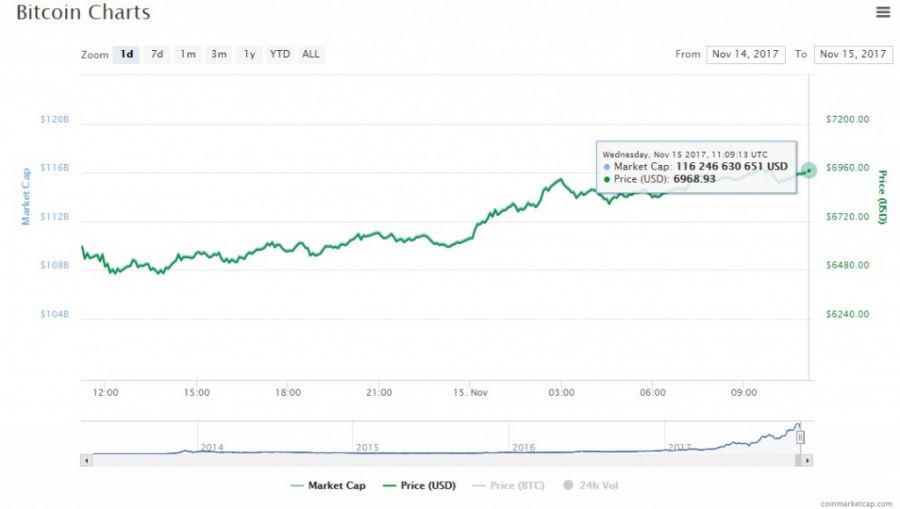Screen dimensions: 900x509
Task: Select the 3m zoom range
Action: tap(218, 55)
